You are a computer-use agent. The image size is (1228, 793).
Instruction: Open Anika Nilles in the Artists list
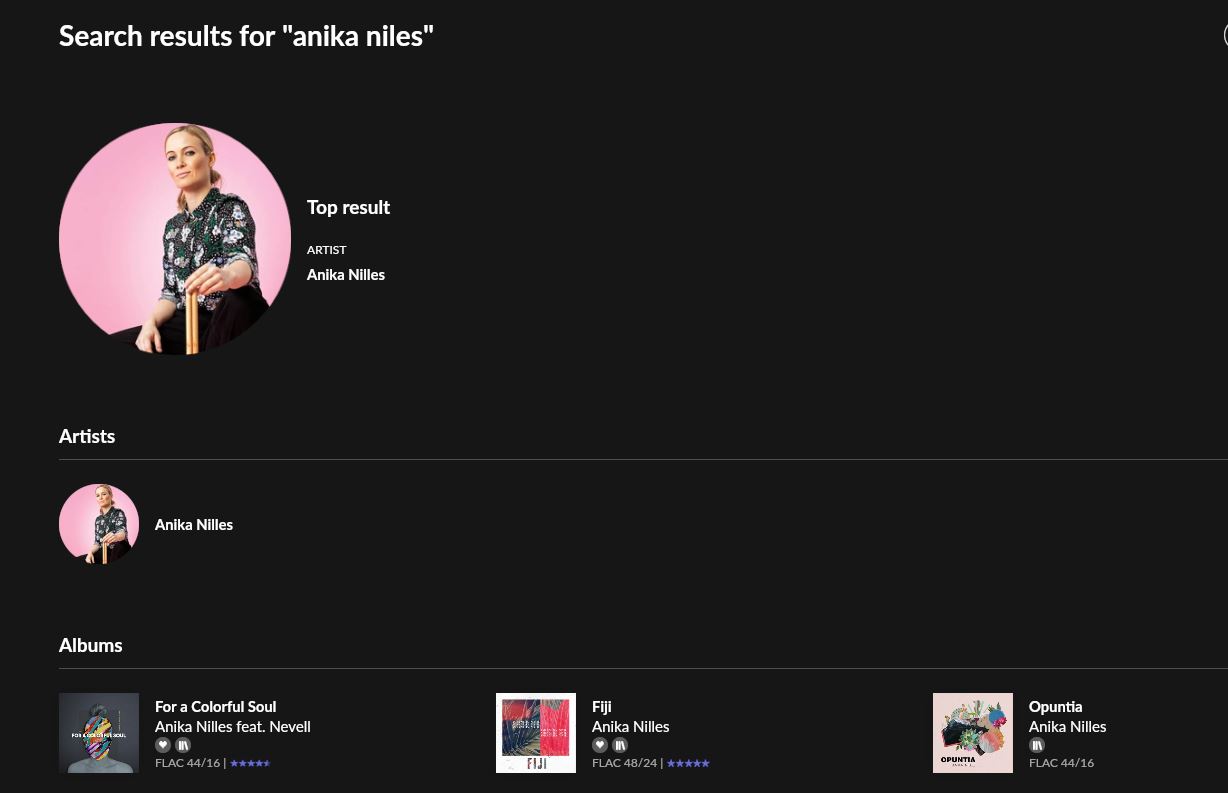194,525
